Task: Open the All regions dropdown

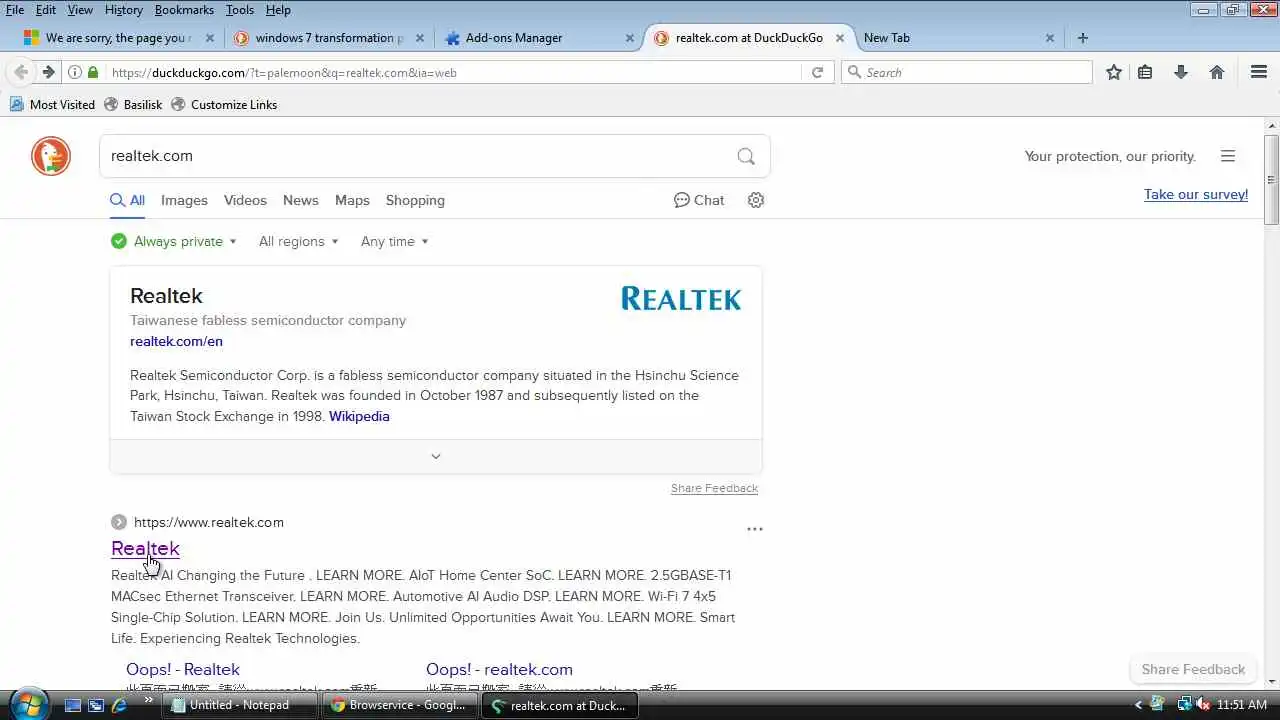Action: [x=298, y=241]
